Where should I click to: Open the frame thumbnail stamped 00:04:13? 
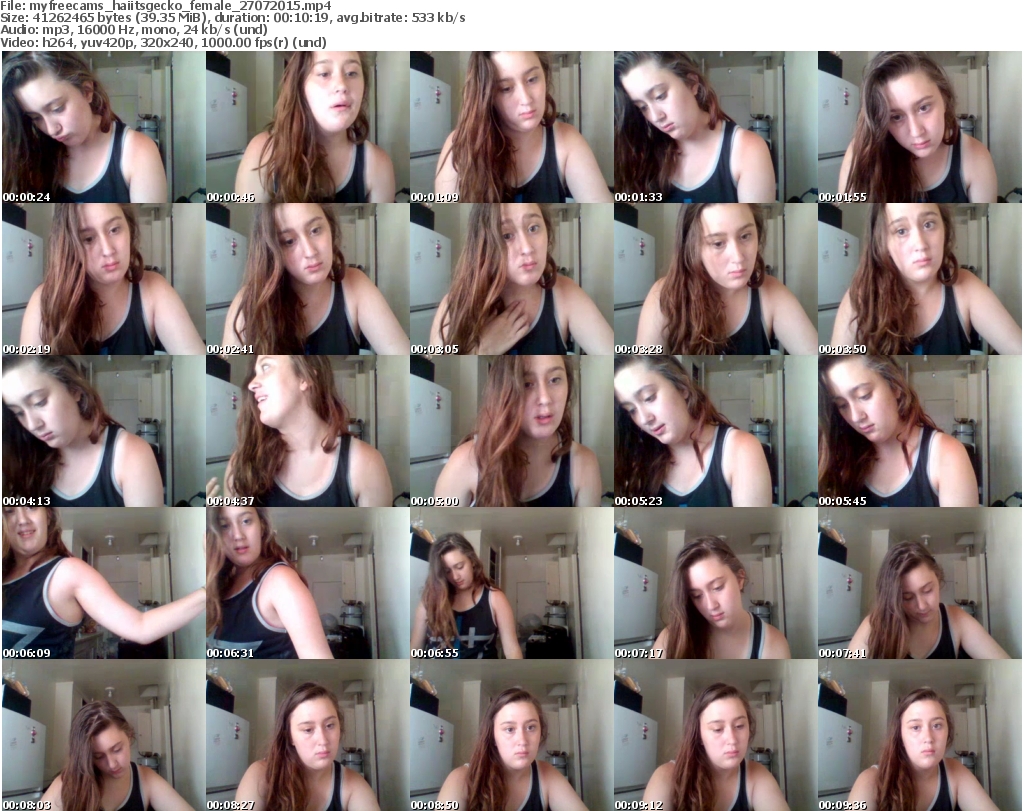point(104,432)
